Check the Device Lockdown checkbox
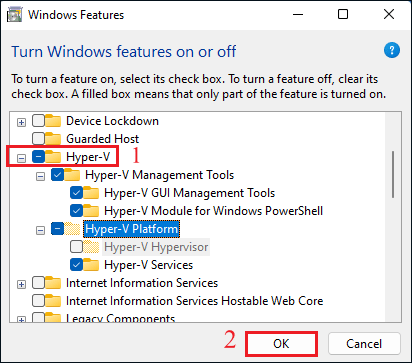 pos(38,121)
